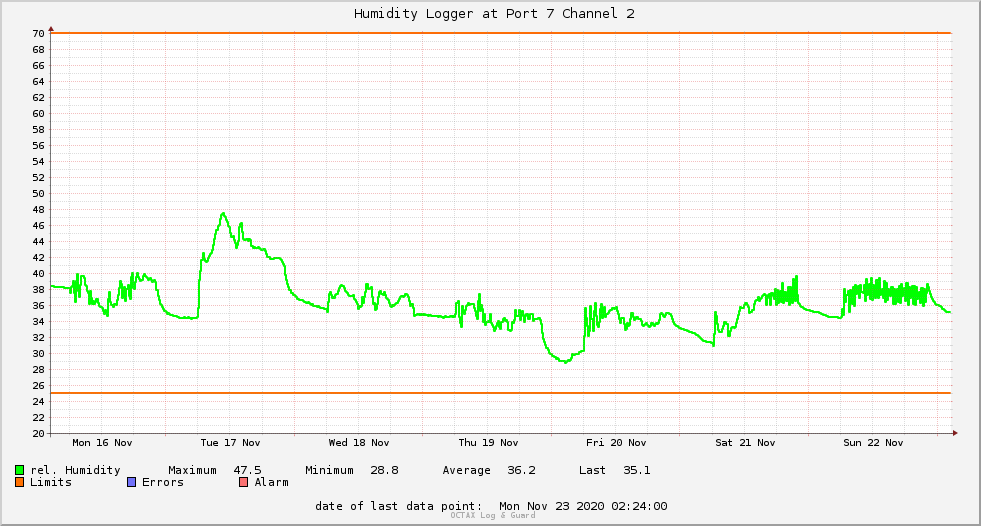Click the 'Sun 22 Nov' x-axis label
The image size is (981, 526).
tap(873, 443)
